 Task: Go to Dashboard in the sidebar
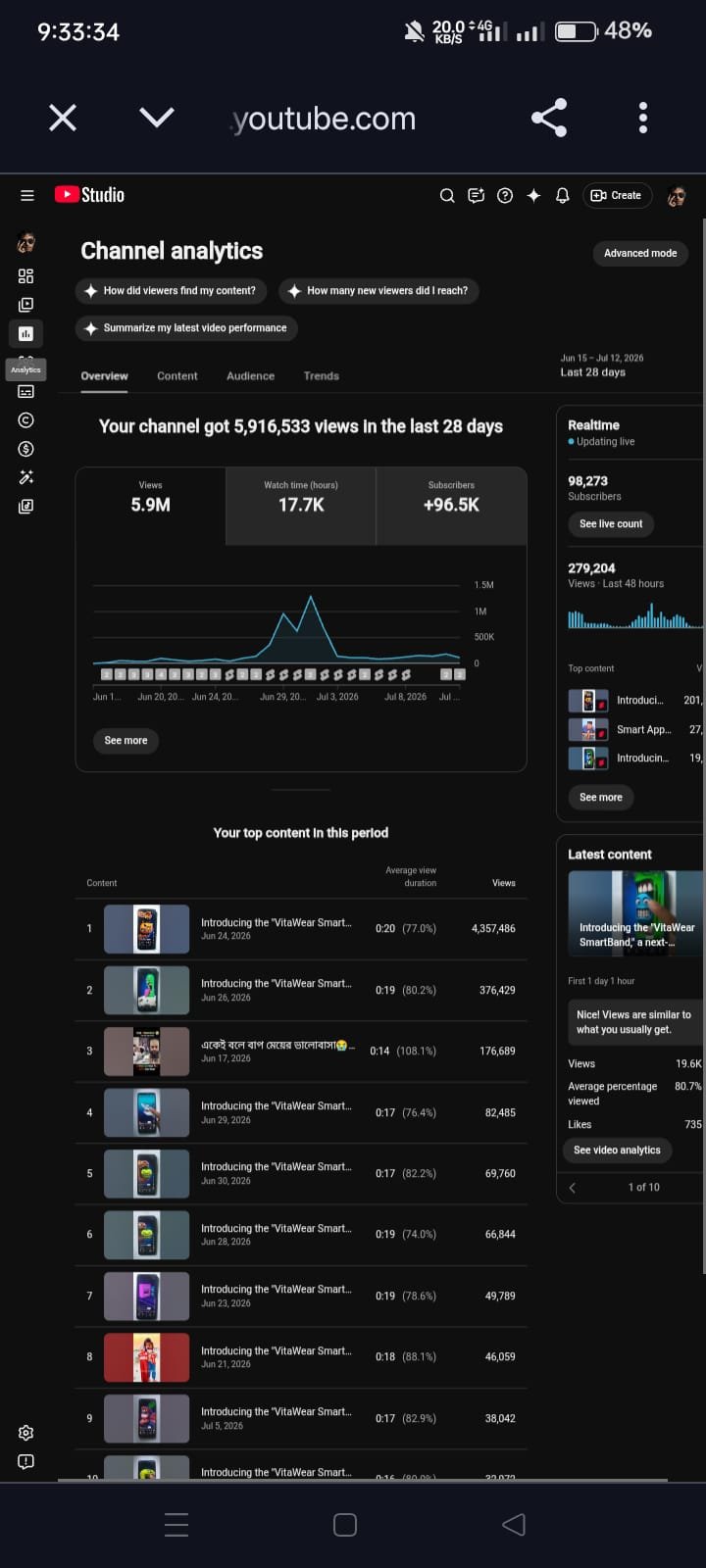click(x=26, y=276)
